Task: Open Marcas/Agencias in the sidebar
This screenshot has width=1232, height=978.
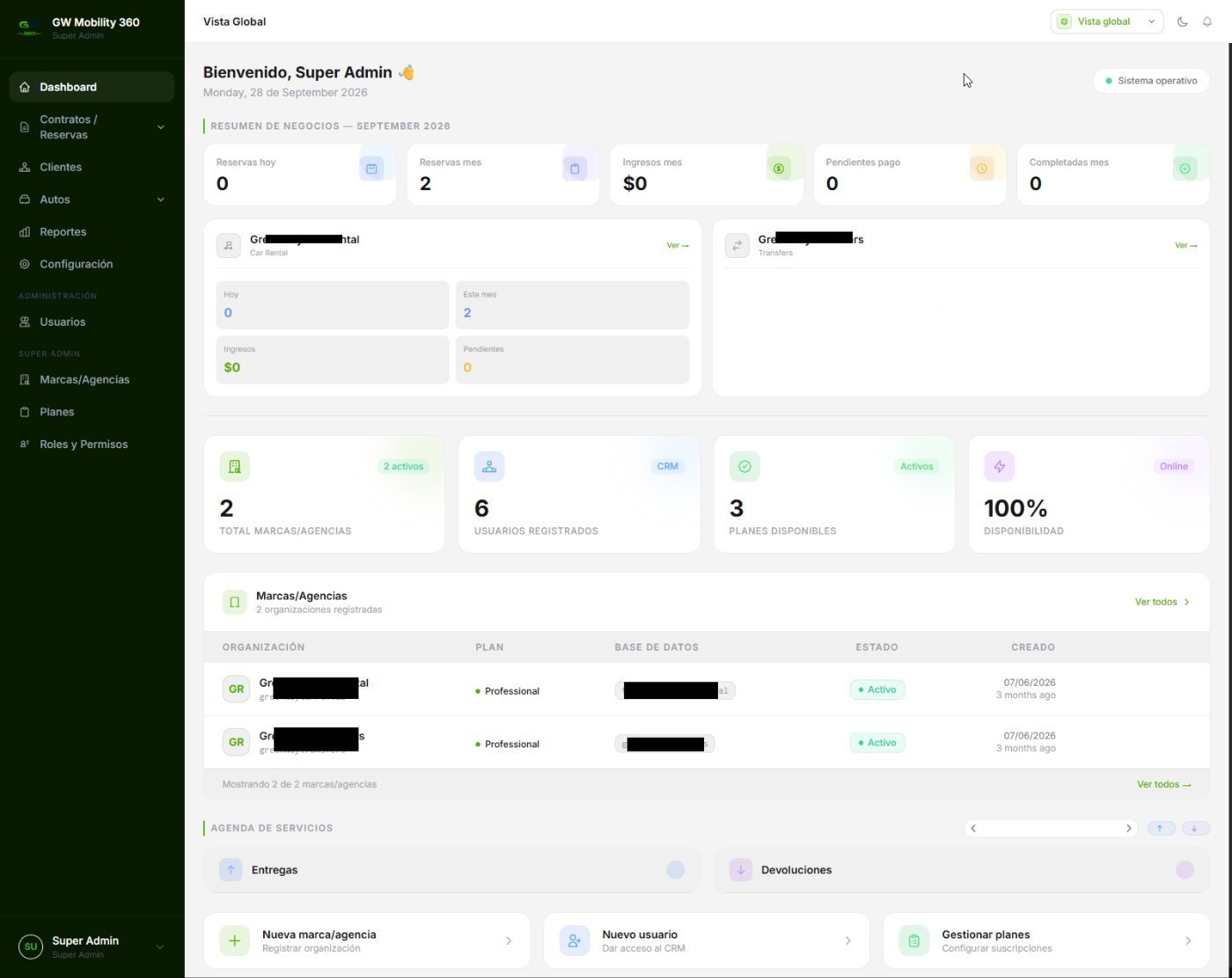Action: coord(92,380)
